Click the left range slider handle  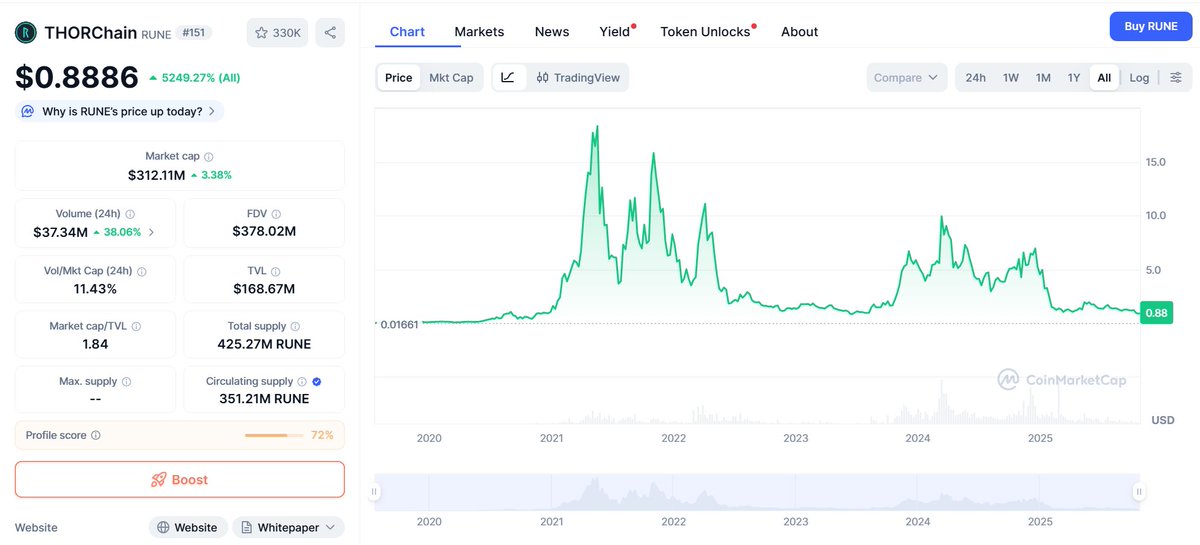[x=376, y=491]
